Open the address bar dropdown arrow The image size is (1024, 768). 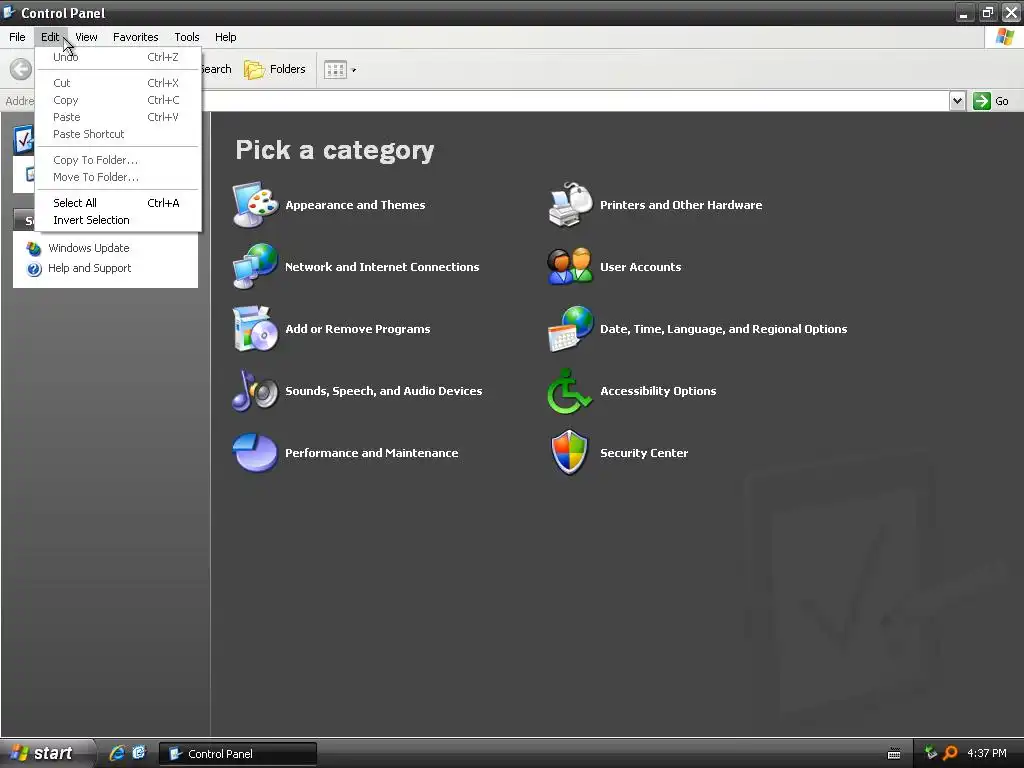tap(957, 101)
